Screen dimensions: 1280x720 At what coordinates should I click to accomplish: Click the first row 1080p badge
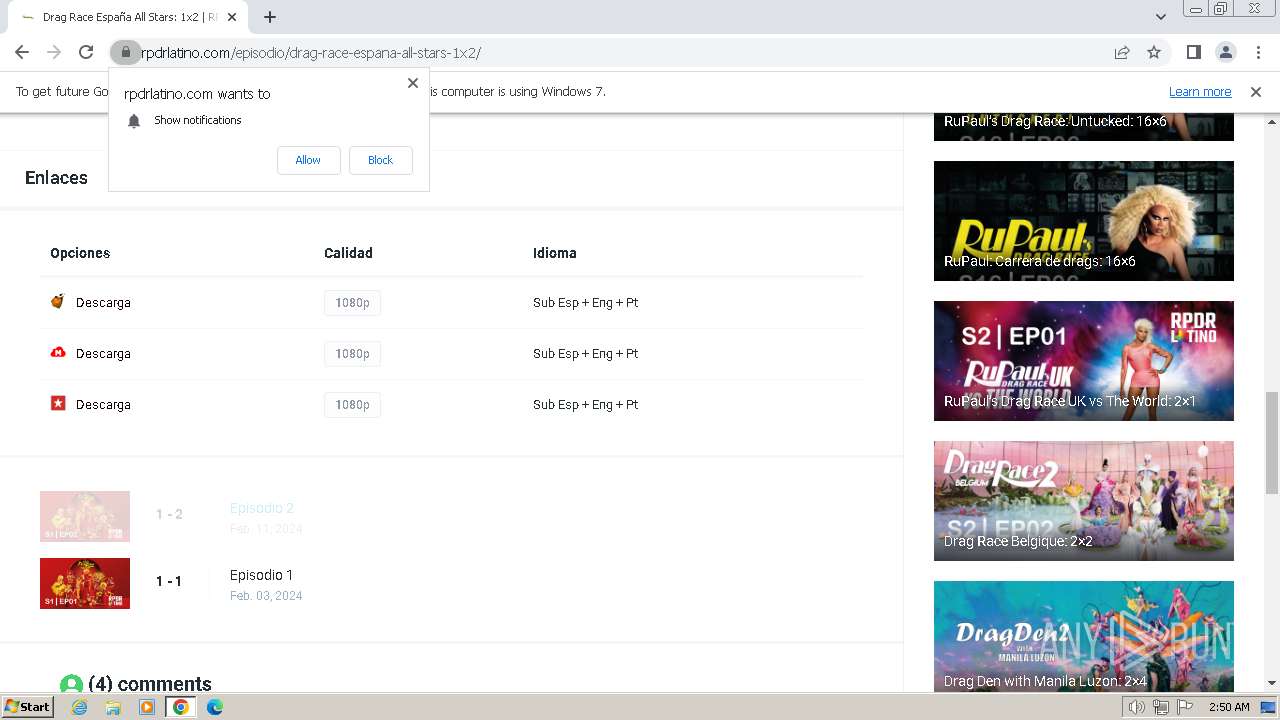click(352, 302)
